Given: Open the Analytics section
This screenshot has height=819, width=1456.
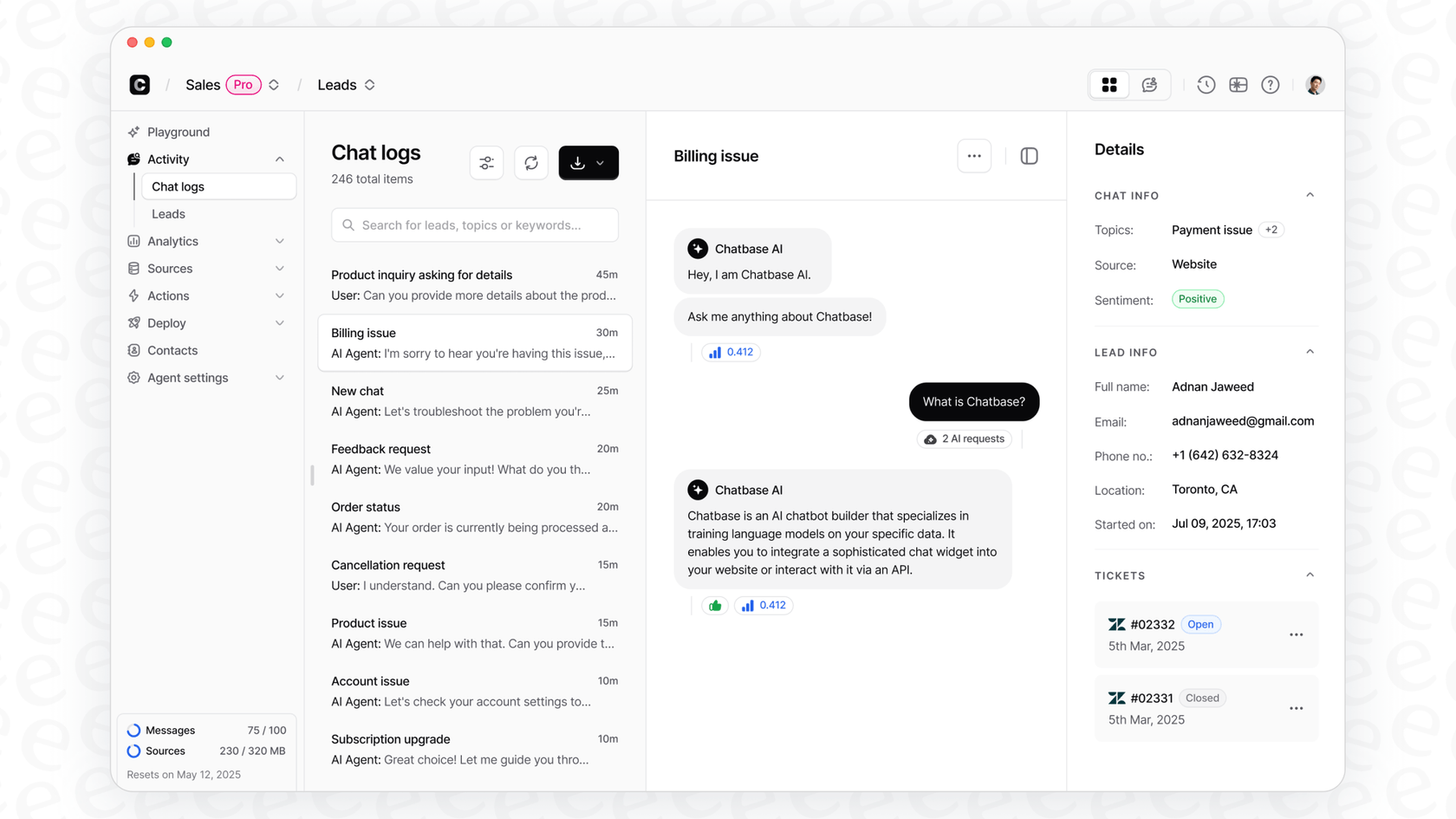Looking at the screenshot, I should pyautogui.click(x=172, y=241).
